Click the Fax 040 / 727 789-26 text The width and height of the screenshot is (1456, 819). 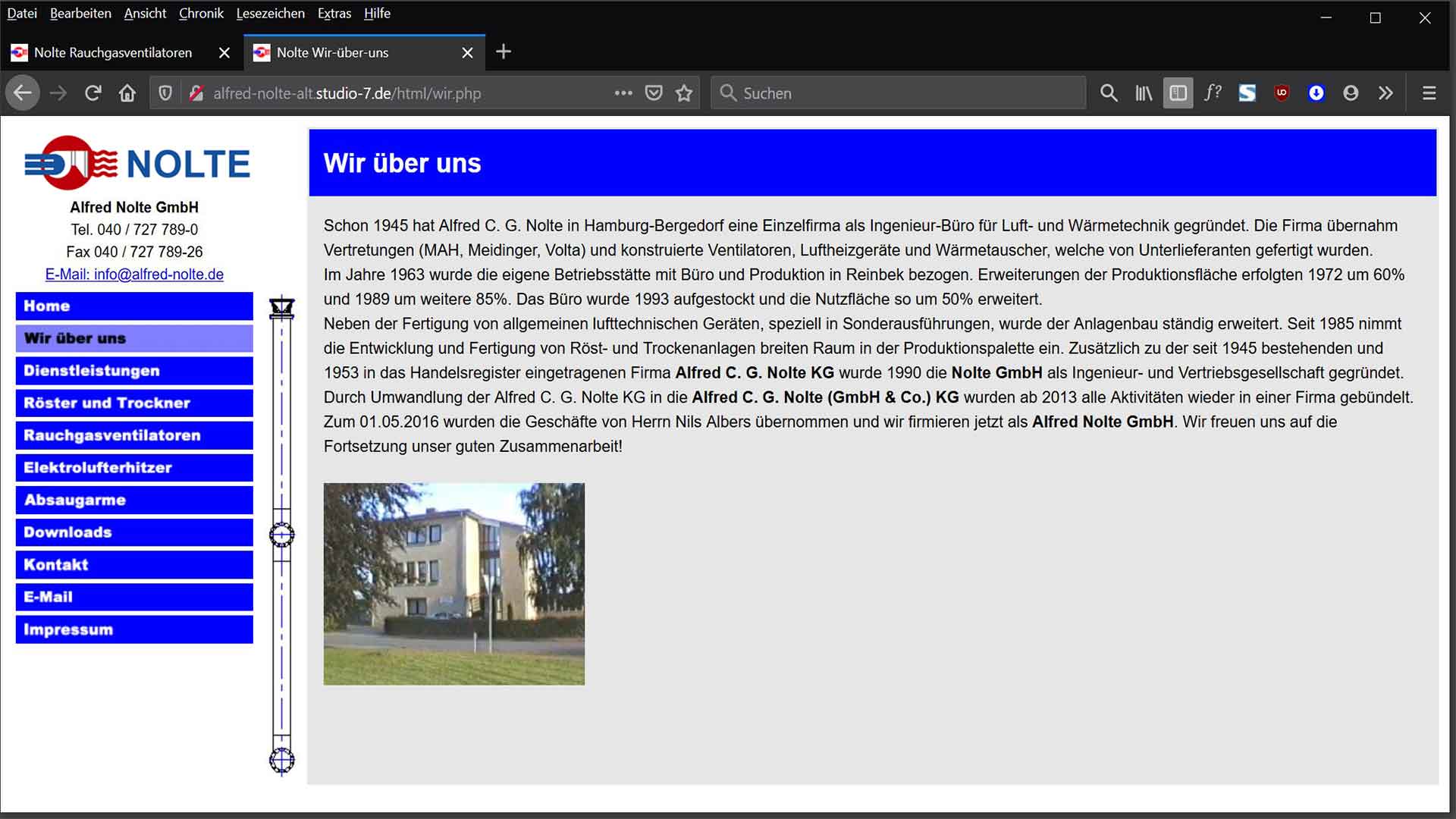coord(134,252)
